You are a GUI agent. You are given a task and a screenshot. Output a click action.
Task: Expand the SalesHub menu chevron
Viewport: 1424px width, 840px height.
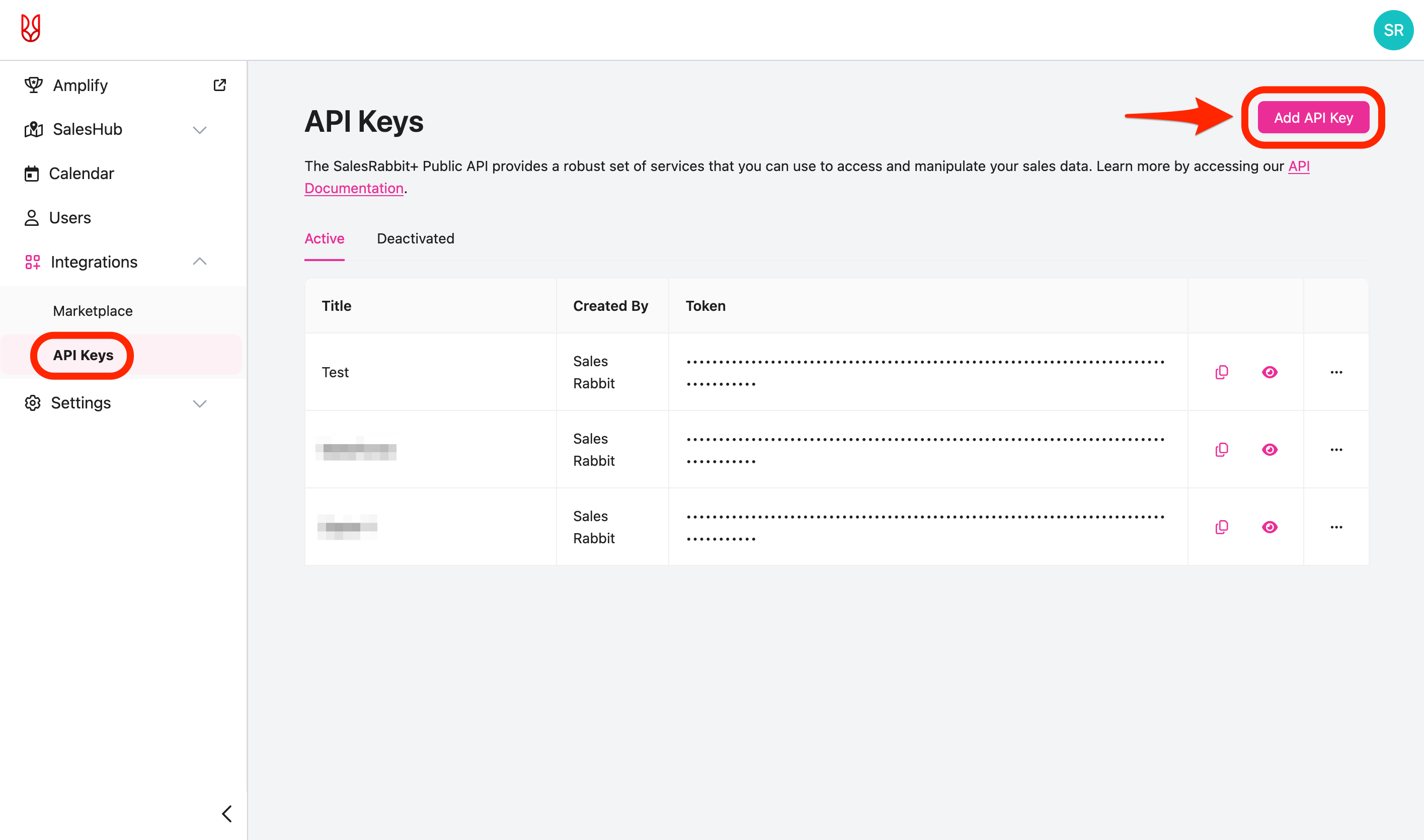199,130
